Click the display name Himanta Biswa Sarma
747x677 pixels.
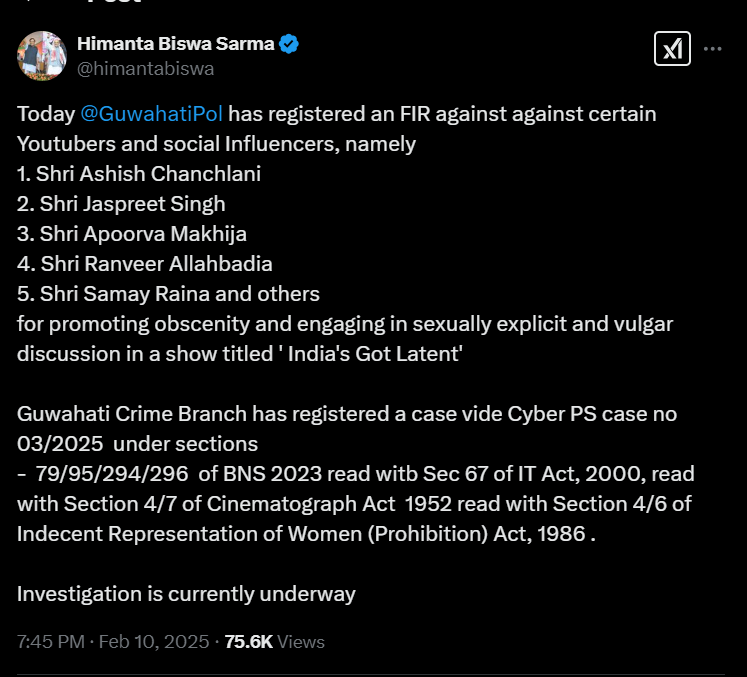[x=176, y=44]
